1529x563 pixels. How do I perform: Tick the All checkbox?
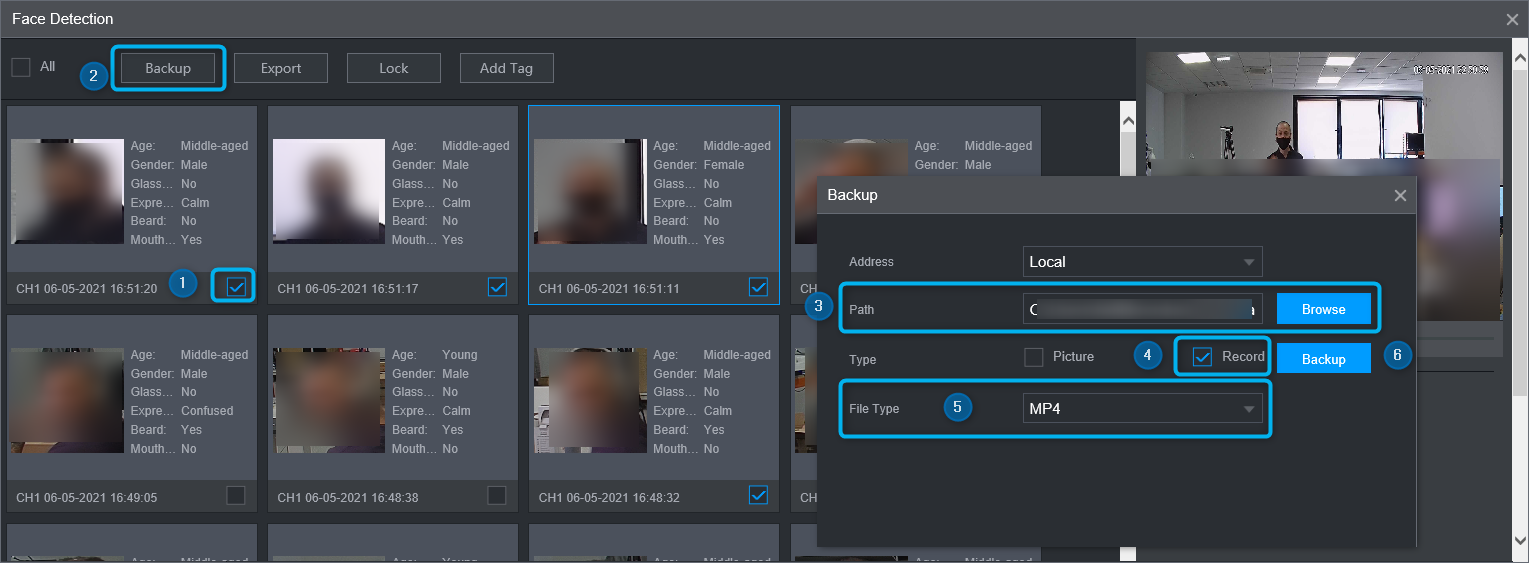(21, 67)
